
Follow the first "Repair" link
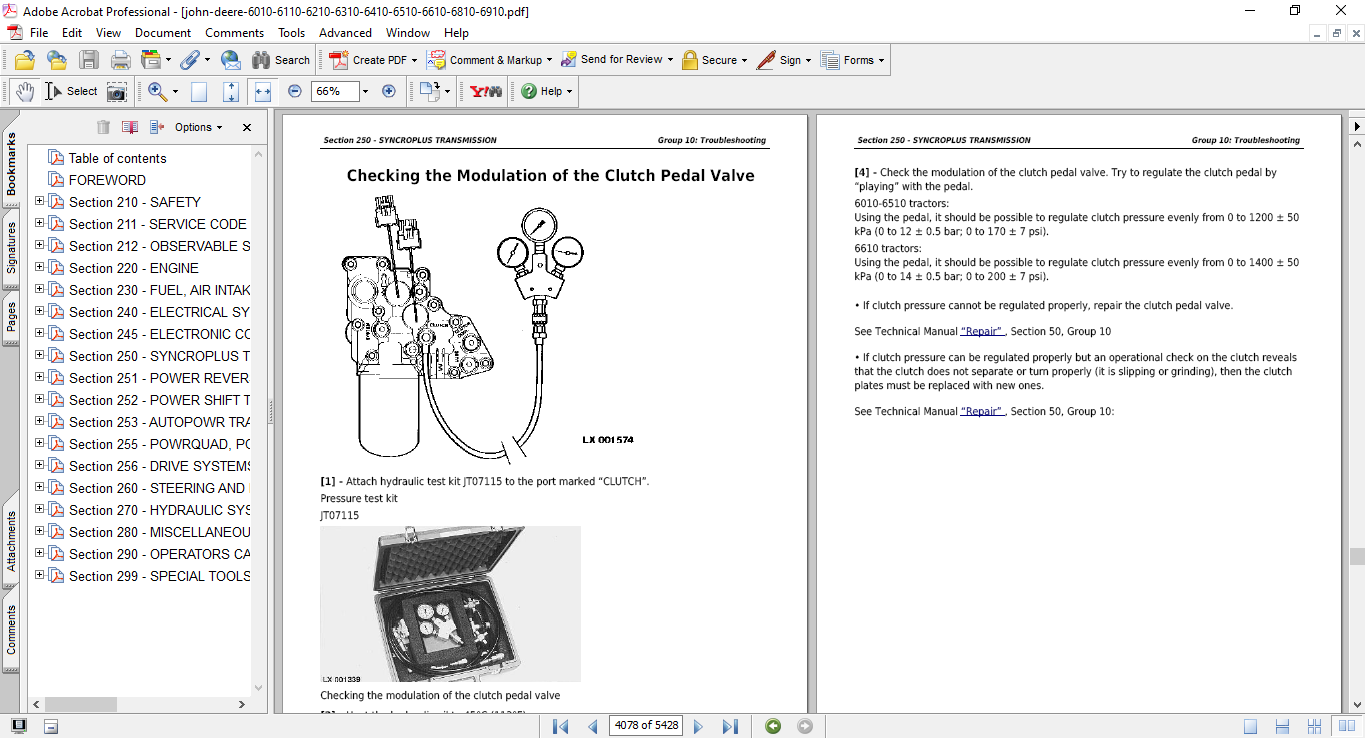981,331
